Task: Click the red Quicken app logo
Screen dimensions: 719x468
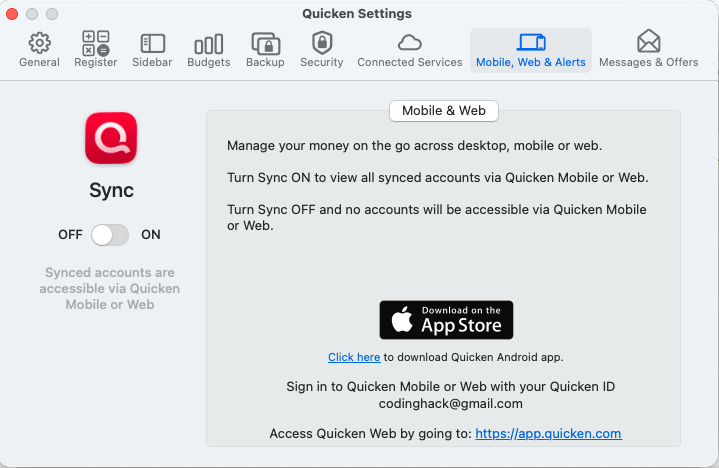Action: pos(111,138)
